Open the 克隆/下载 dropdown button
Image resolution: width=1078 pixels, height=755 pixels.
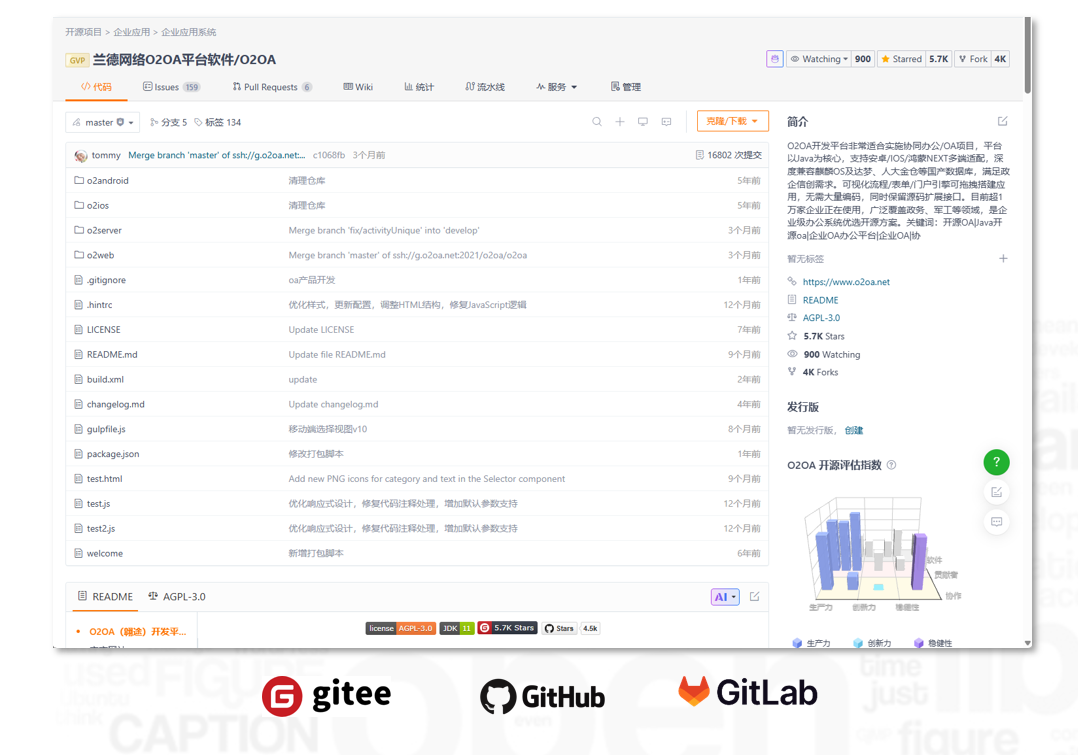pyautogui.click(x=732, y=121)
